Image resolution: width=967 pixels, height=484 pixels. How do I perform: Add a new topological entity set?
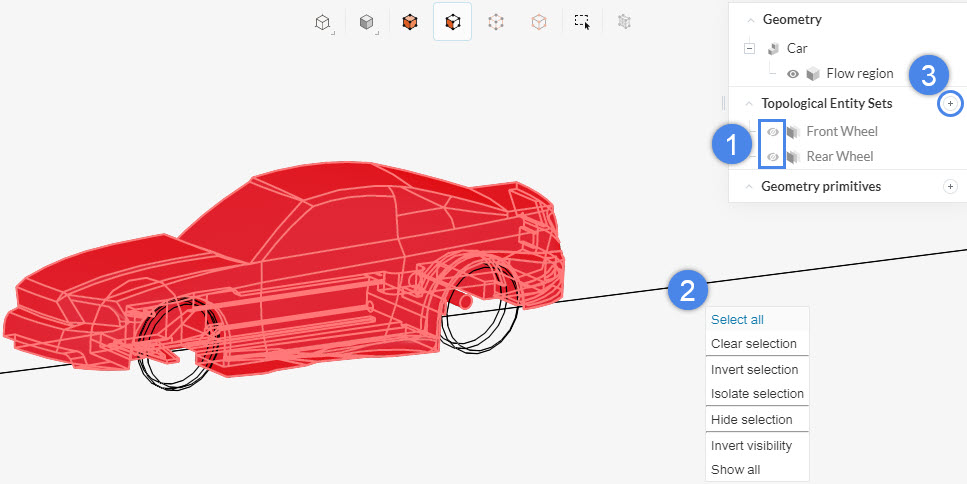coord(950,104)
